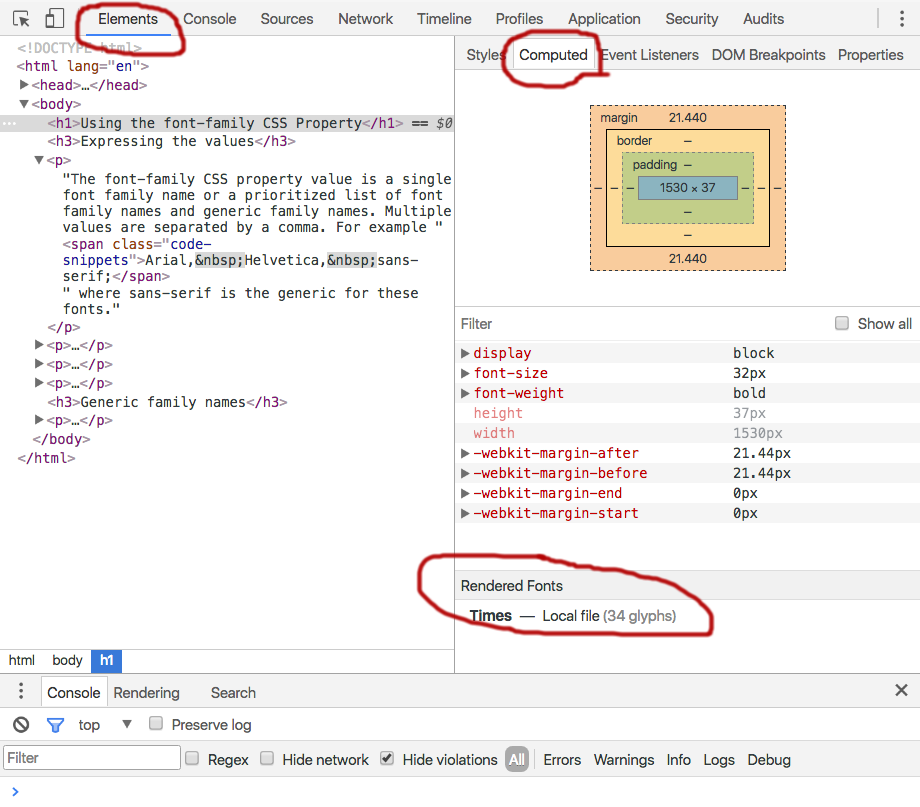Click the green padding box label
The height and width of the screenshot is (807, 920).
pos(654,164)
